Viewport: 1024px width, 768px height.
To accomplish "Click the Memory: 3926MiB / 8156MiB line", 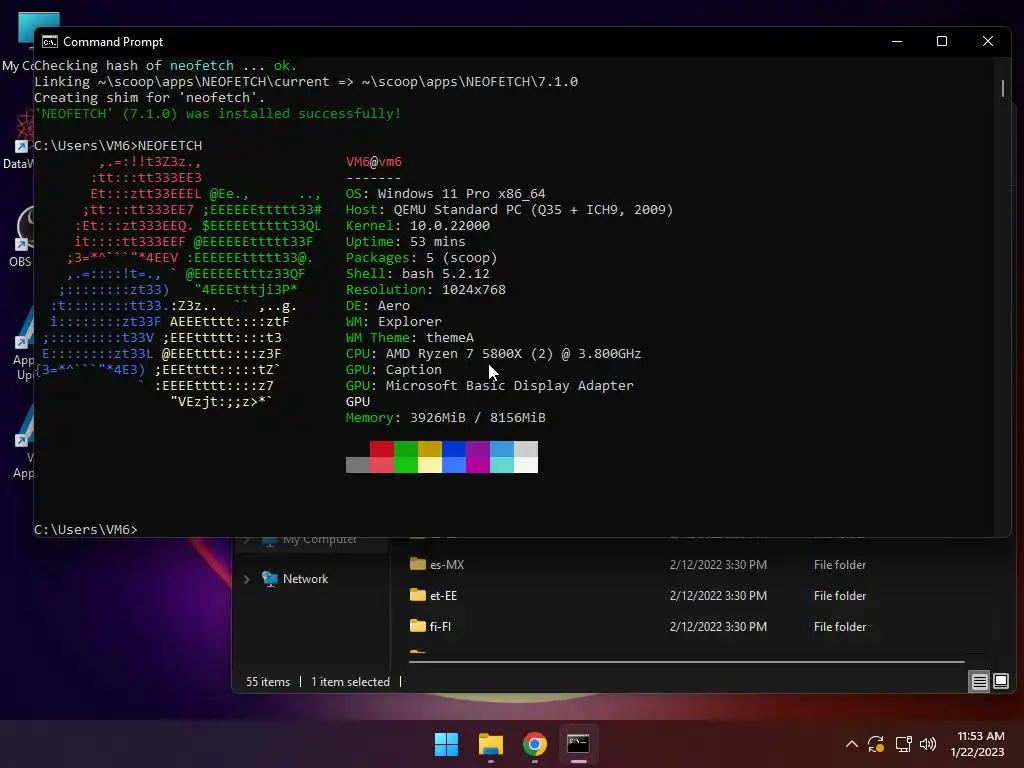I will (x=445, y=418).
